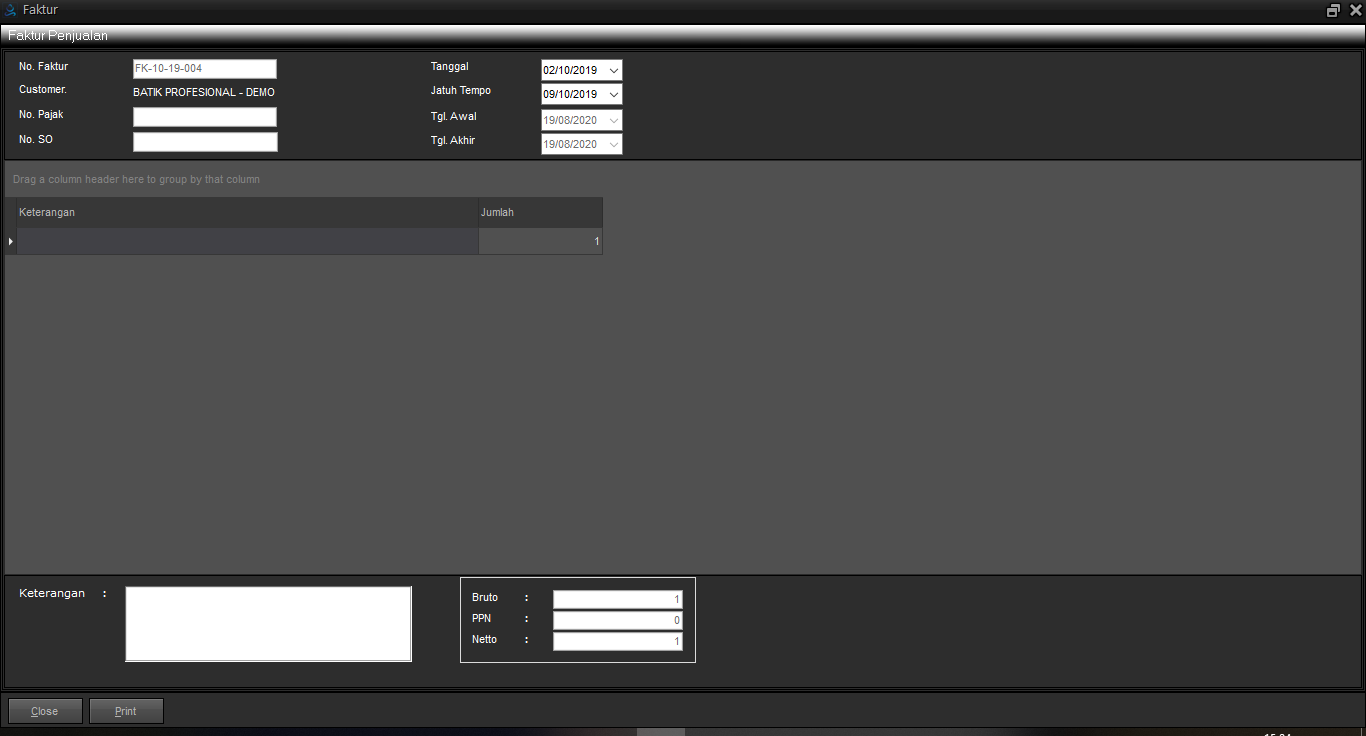
Task: Focus the No. Faktur input field
Action: tap(204, 69)
